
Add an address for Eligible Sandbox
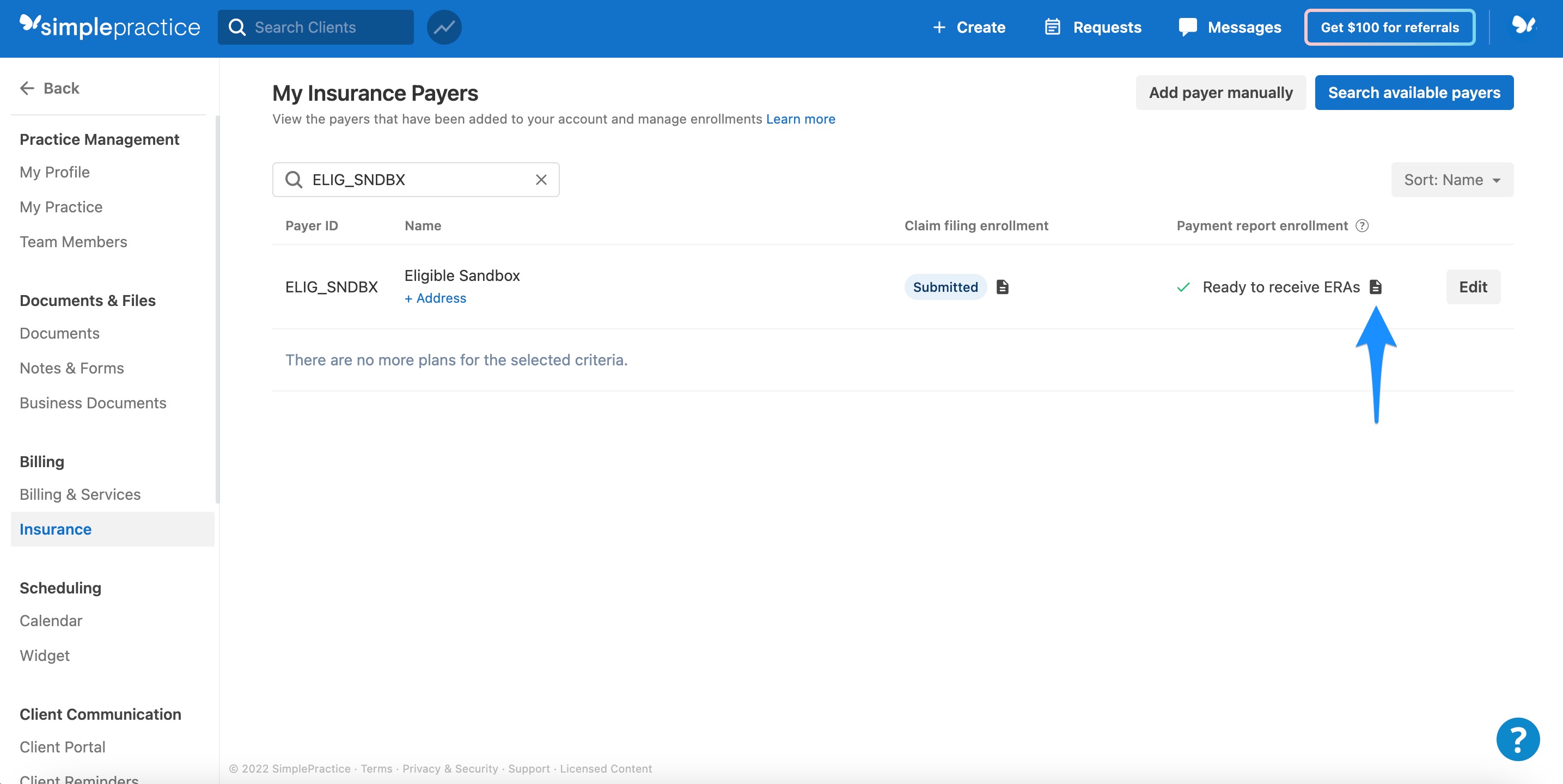(x=435, y=298)
